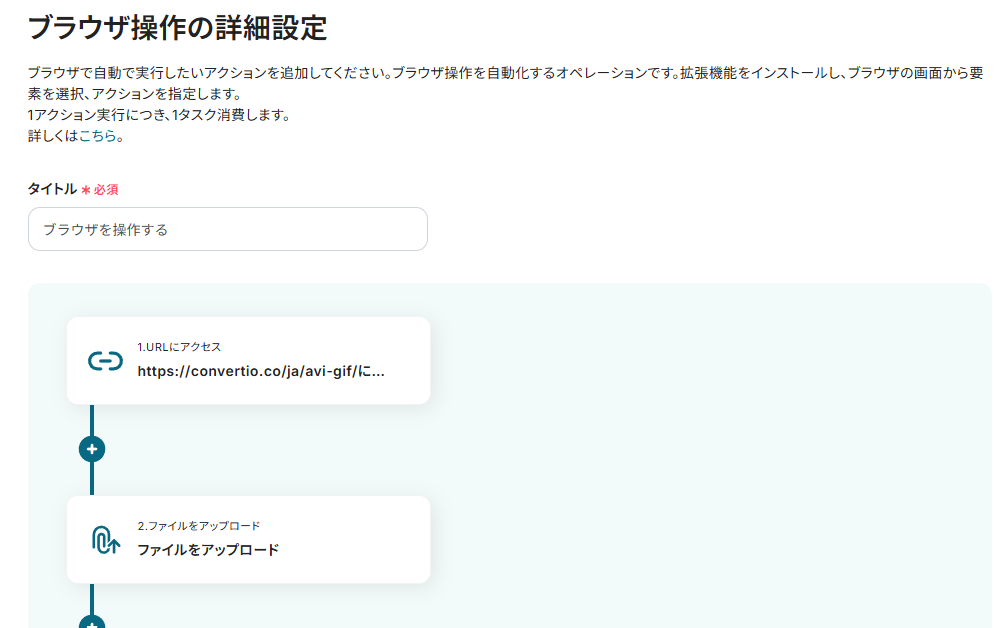The width and height of the screenshot is (1000, 628).
Task: Click the convertio.co URL text in step 1
Action: point(261,371)
